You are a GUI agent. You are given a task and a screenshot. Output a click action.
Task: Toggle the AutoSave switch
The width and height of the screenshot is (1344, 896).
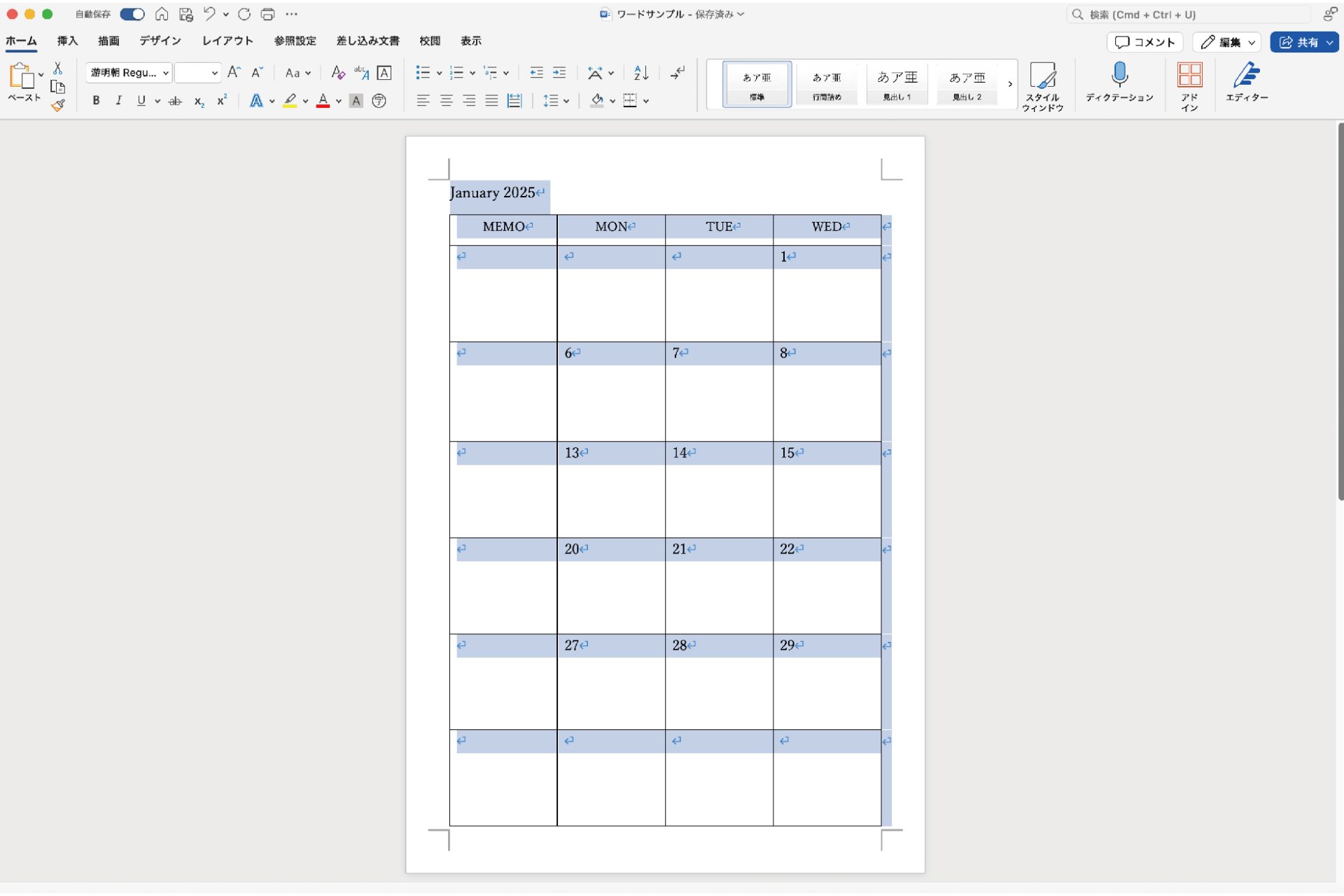tap(132, 14)
